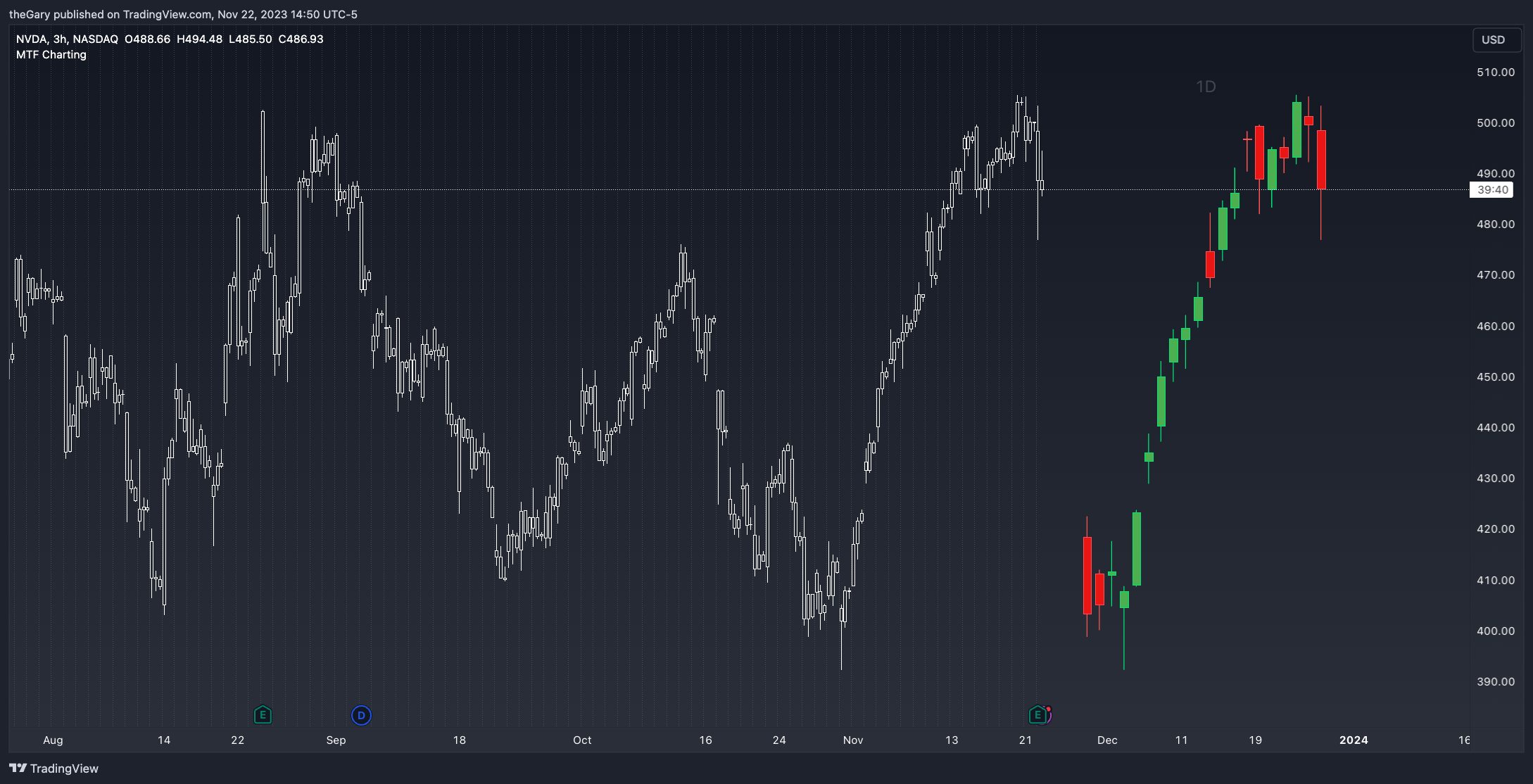Viewport: 1533px width, 784px height.
Task: Click the Sep label on time axis
Action: point(336,740)
